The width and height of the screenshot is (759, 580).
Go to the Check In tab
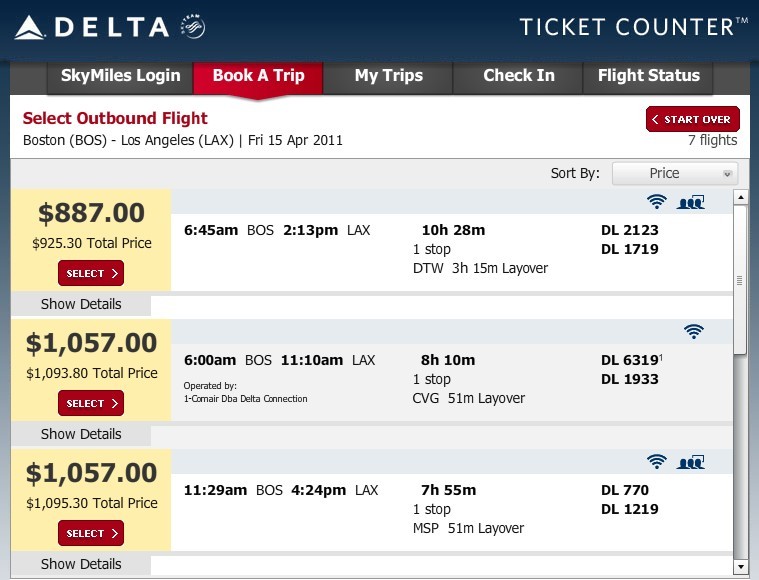518,76
